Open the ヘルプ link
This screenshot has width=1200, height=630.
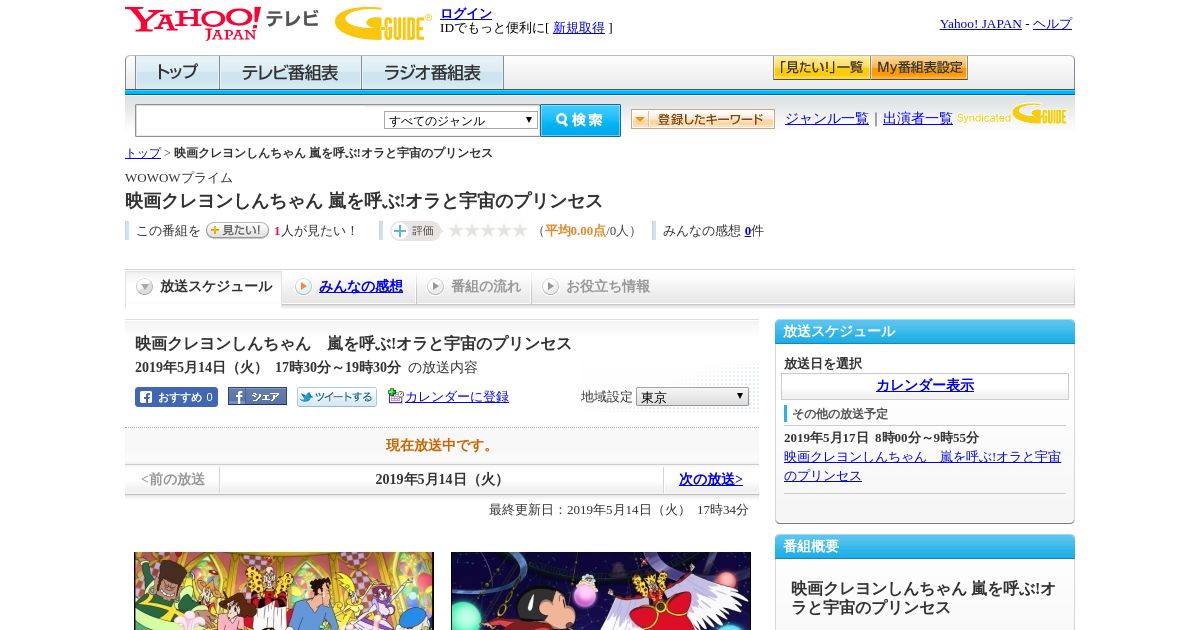1052,24
